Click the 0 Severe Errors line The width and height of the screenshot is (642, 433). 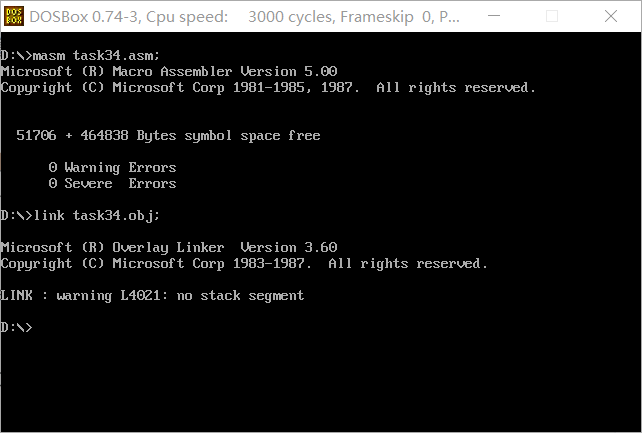[112, 183]
